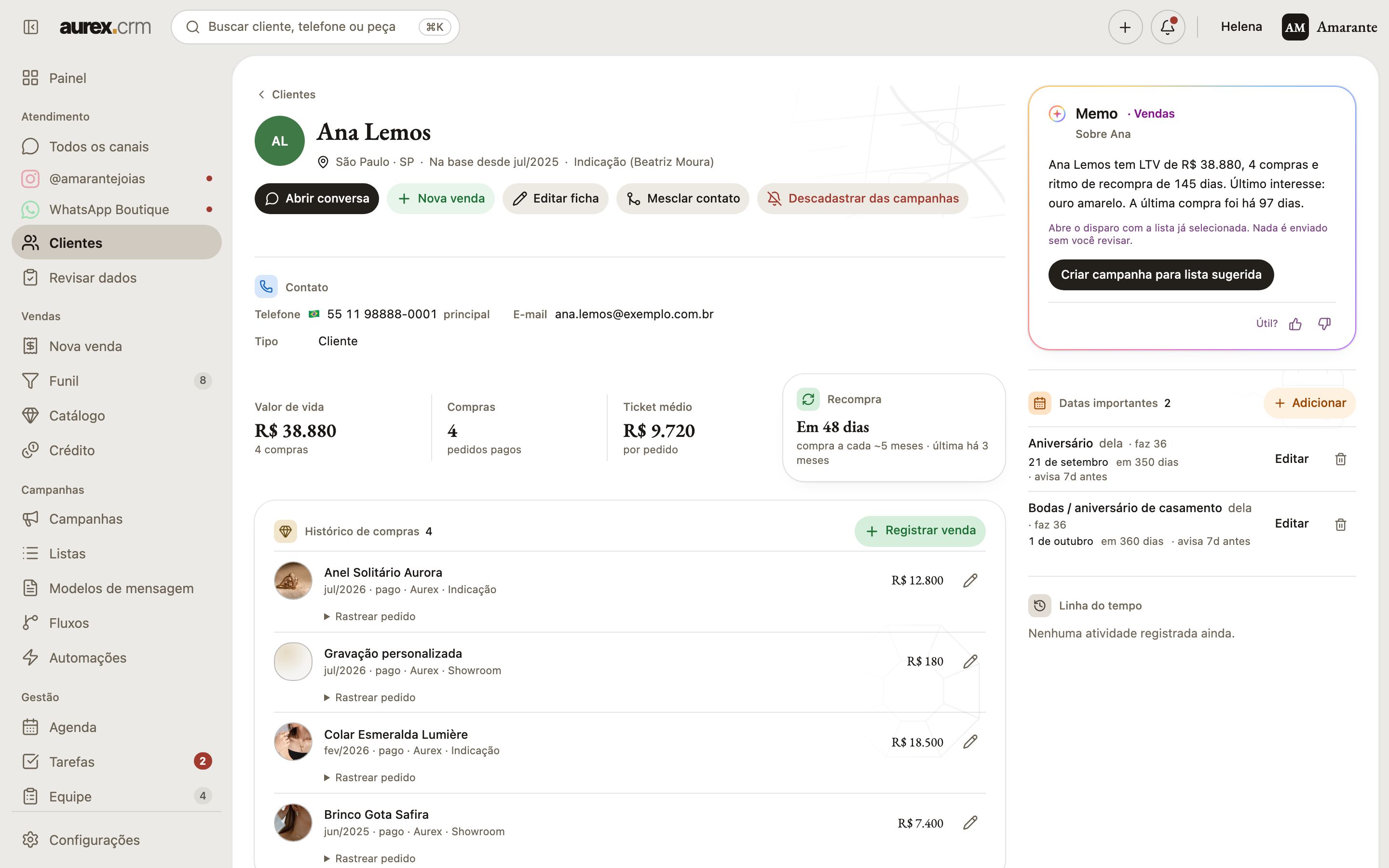Click the Colar Esmeralda Lumière product thumbnail
The height and width of the screenshot is (868, 1389).
(x=293, y=742)
